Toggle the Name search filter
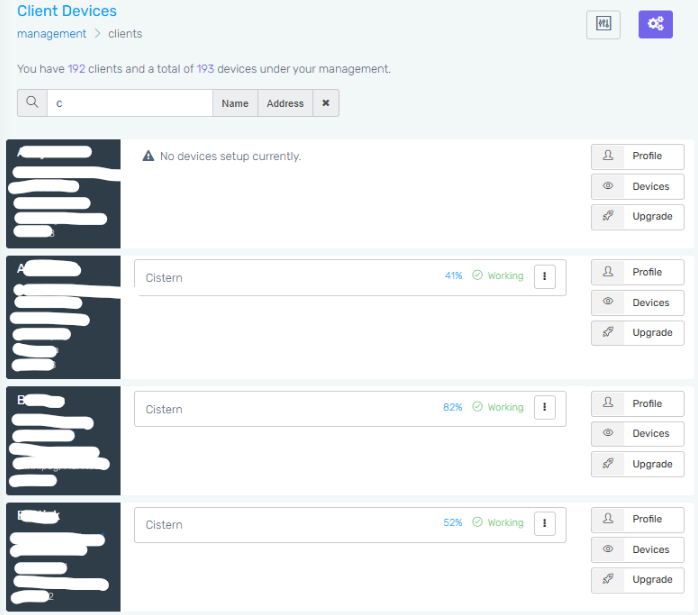The image size is (698, 615). point(235,103)
